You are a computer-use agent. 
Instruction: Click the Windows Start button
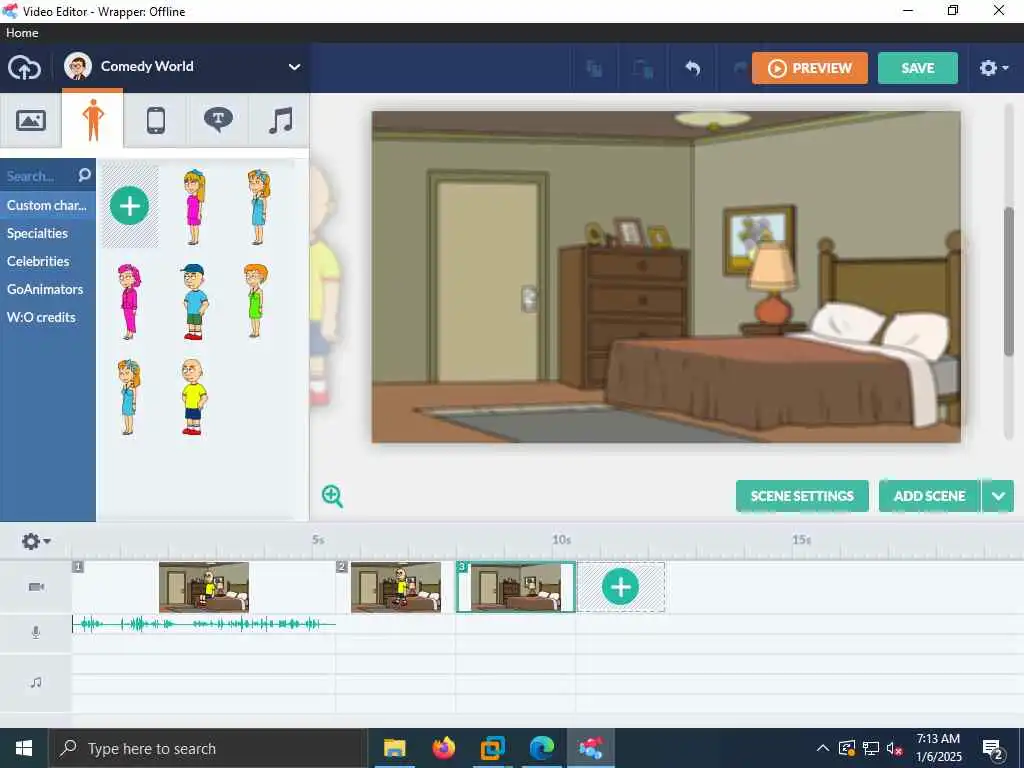click(x=24, y=748)
